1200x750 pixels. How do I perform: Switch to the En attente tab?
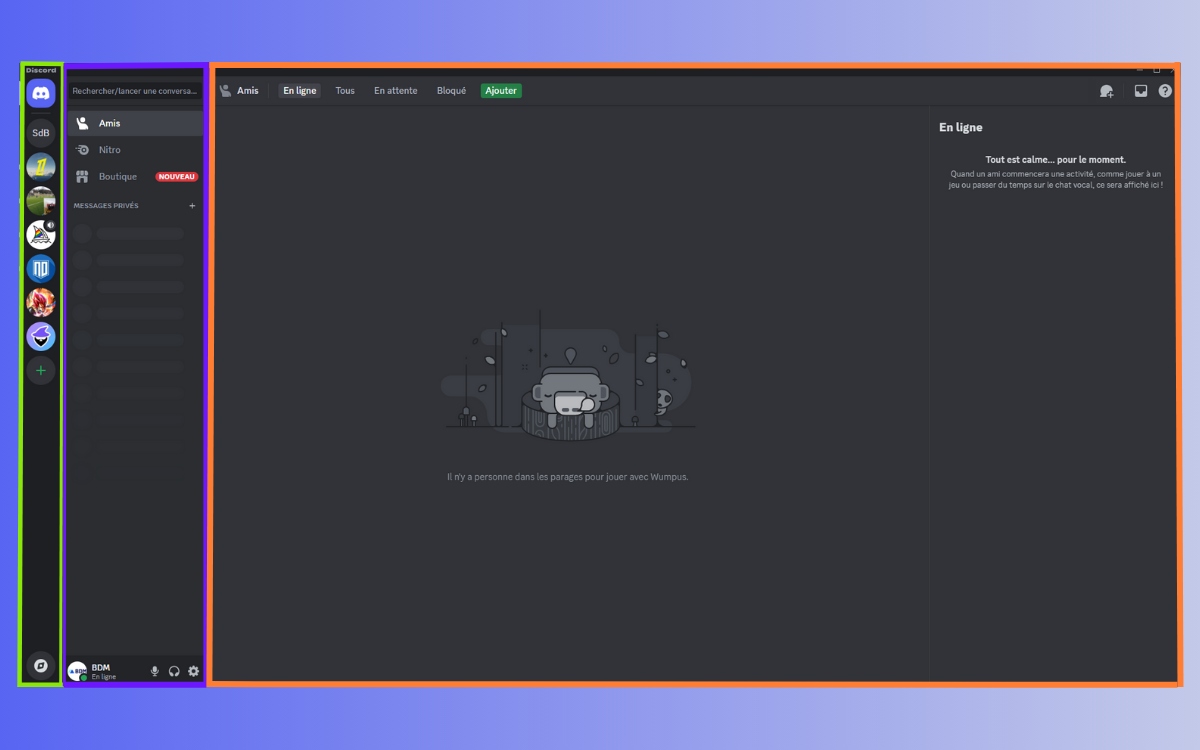pos(396,91)
